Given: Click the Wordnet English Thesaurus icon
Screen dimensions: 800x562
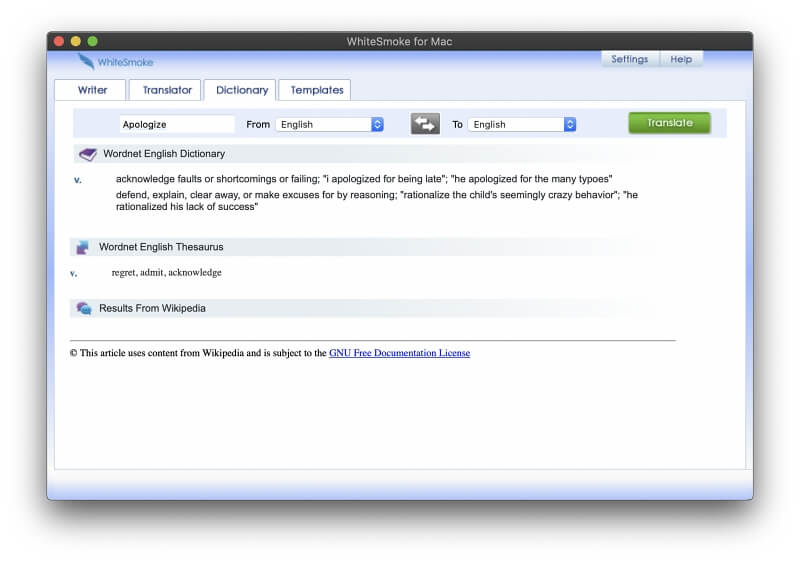Looking at the screenshot, I should click(83, 247).
